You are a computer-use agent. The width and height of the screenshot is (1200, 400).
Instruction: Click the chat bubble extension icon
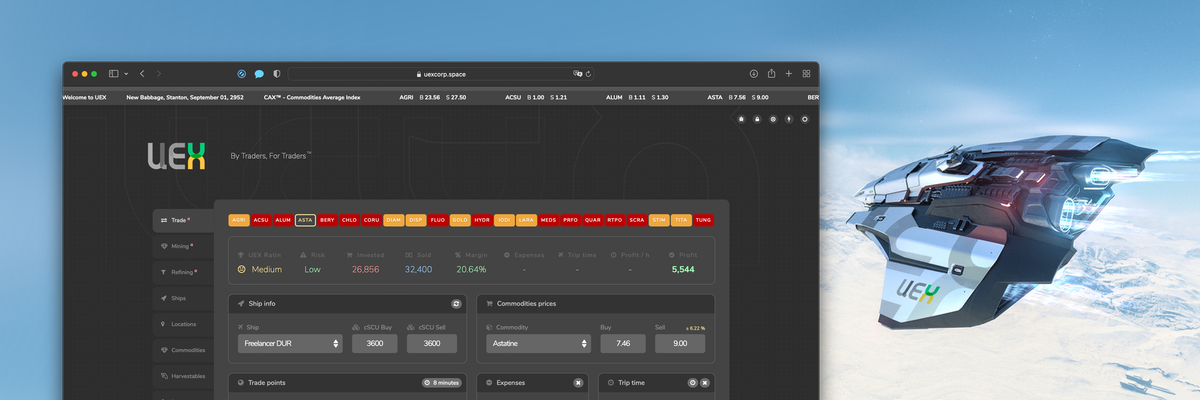[259, 74]
